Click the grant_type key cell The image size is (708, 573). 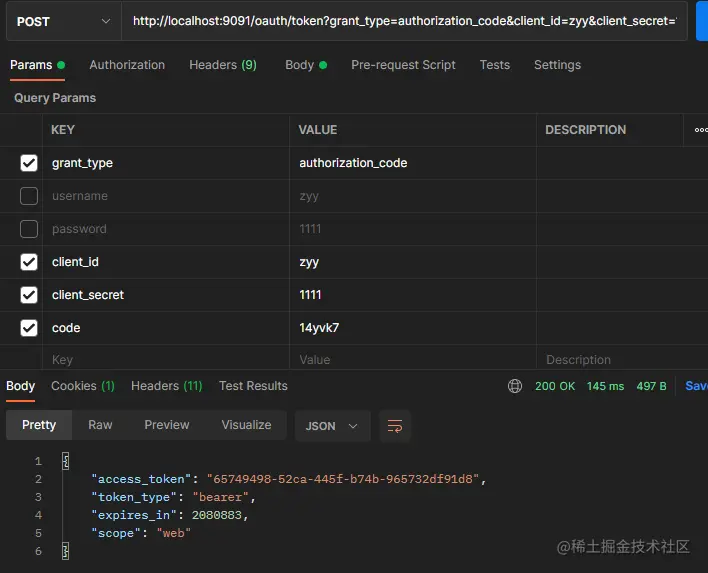point(166,163)
